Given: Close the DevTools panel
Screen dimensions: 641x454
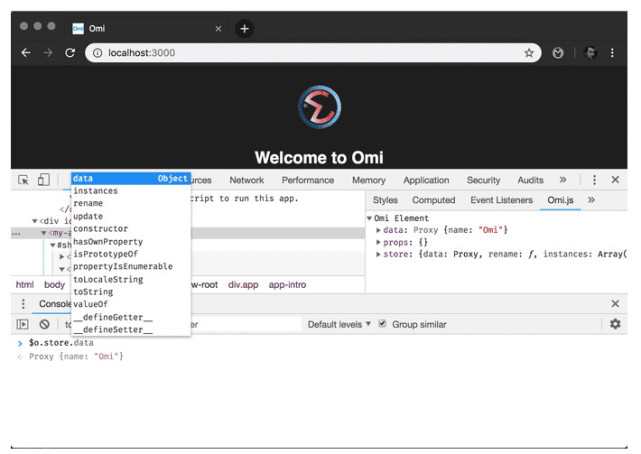Looking at the screenshot, I should pyautogui.click(x=615, y=180).
